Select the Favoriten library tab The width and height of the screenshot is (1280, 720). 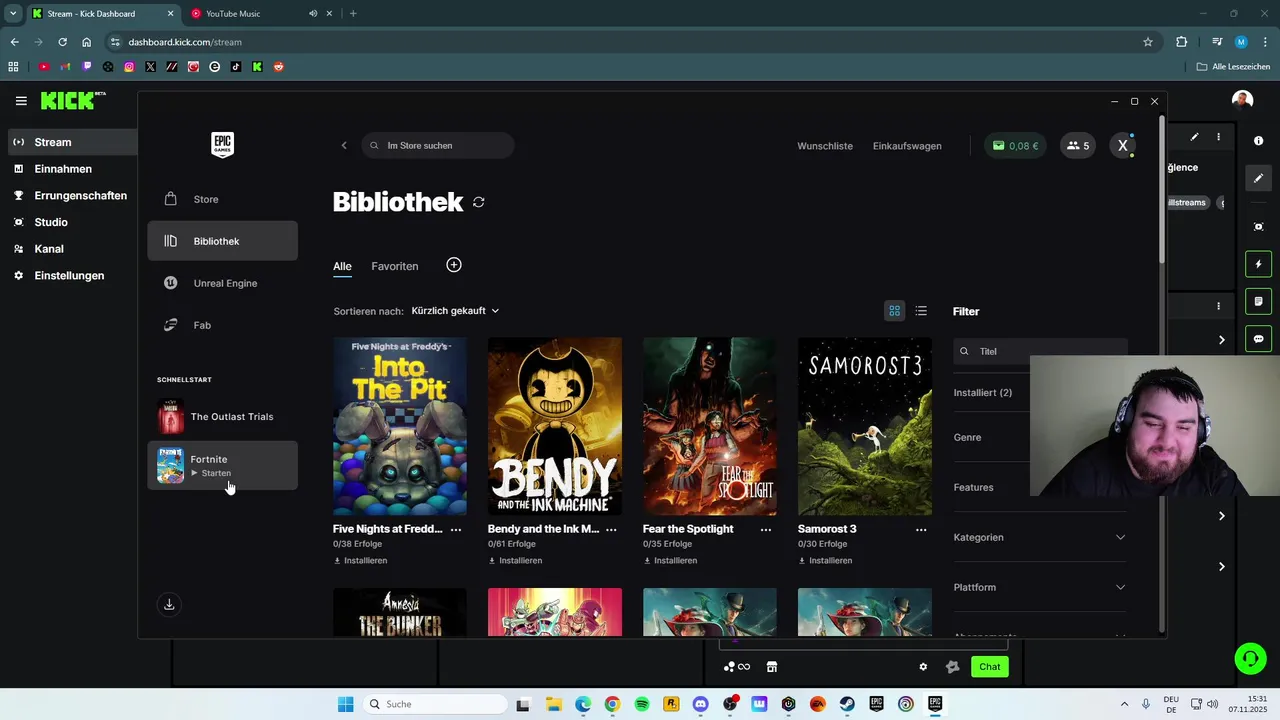395,266
